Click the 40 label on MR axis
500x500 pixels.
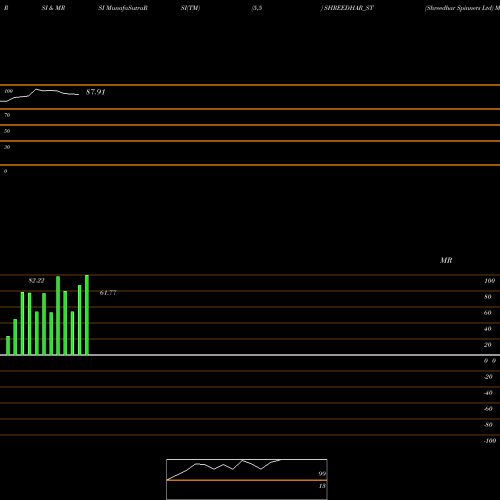point(488,329)
